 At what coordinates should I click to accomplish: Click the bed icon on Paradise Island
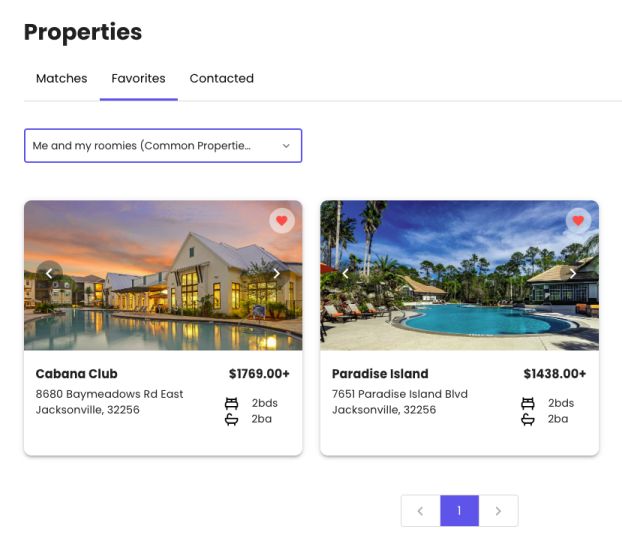(x=528, y=403)
